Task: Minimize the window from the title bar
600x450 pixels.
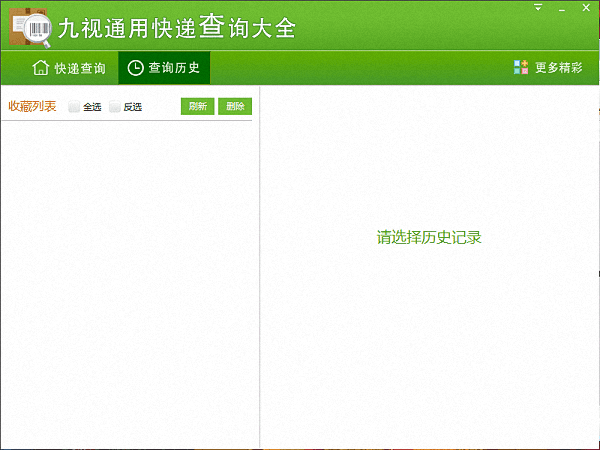Action: [563, 8]
